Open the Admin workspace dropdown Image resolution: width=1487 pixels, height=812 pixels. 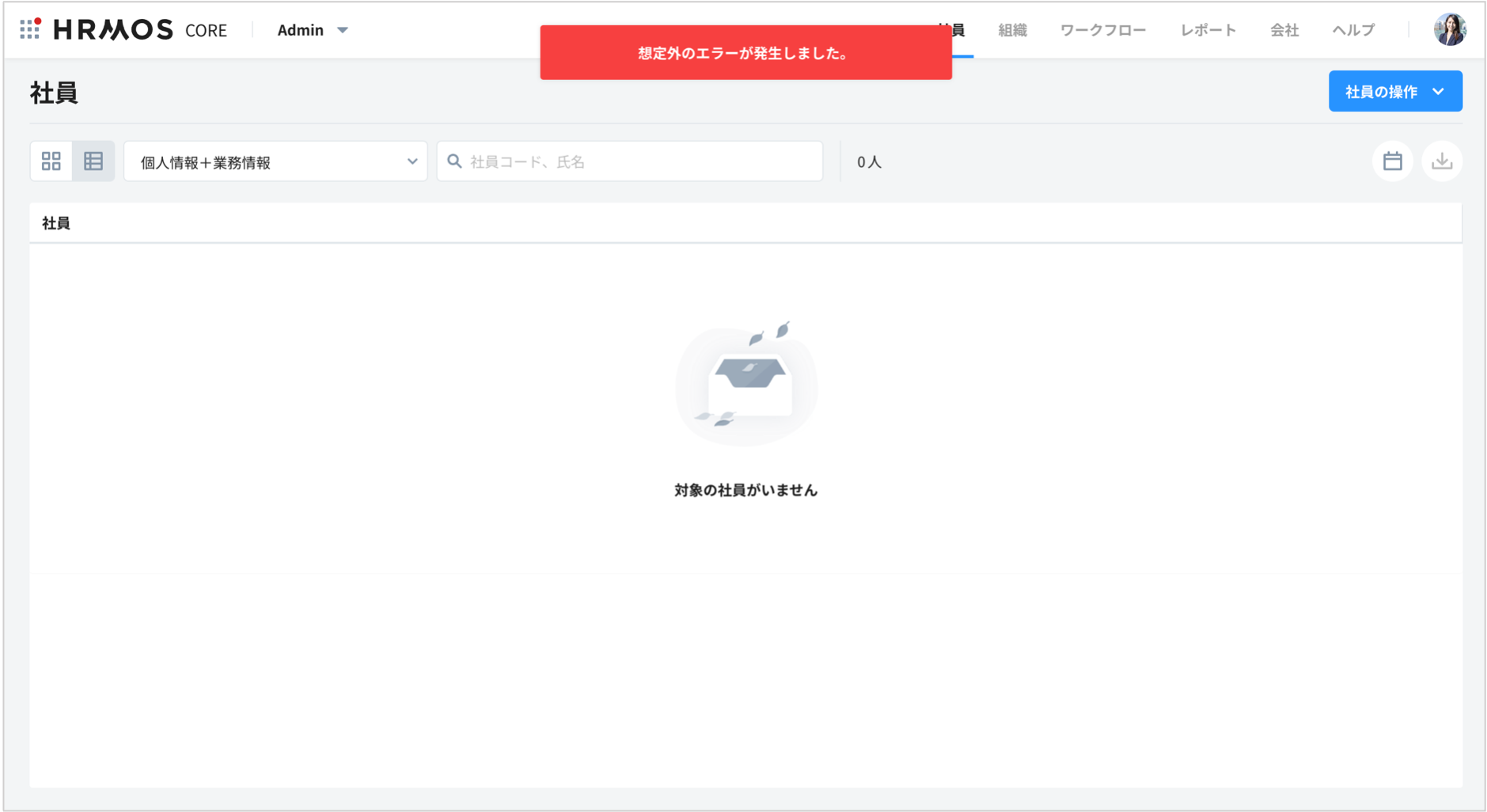point(312,29)
